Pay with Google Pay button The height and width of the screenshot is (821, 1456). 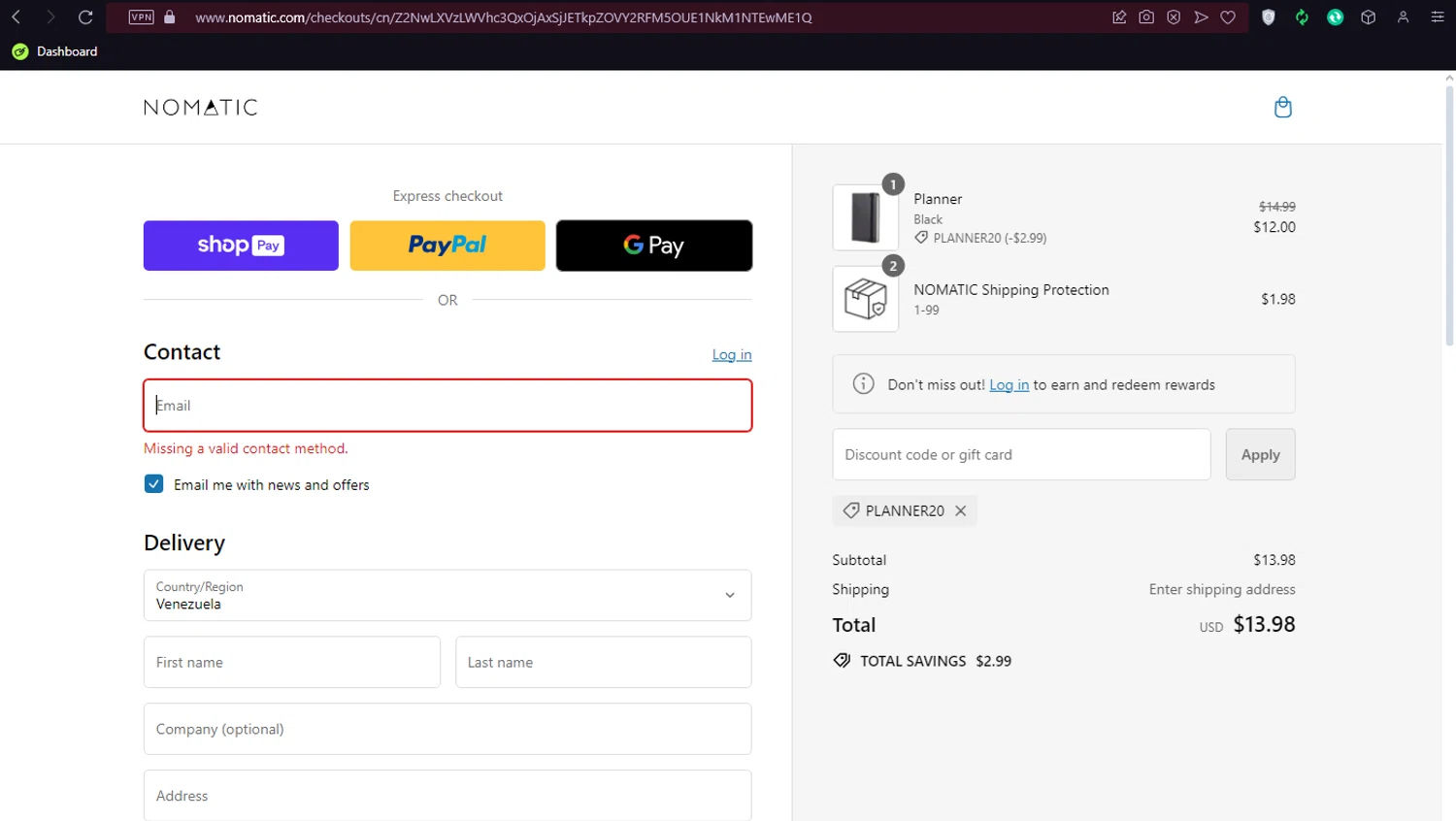coord(654,246)
